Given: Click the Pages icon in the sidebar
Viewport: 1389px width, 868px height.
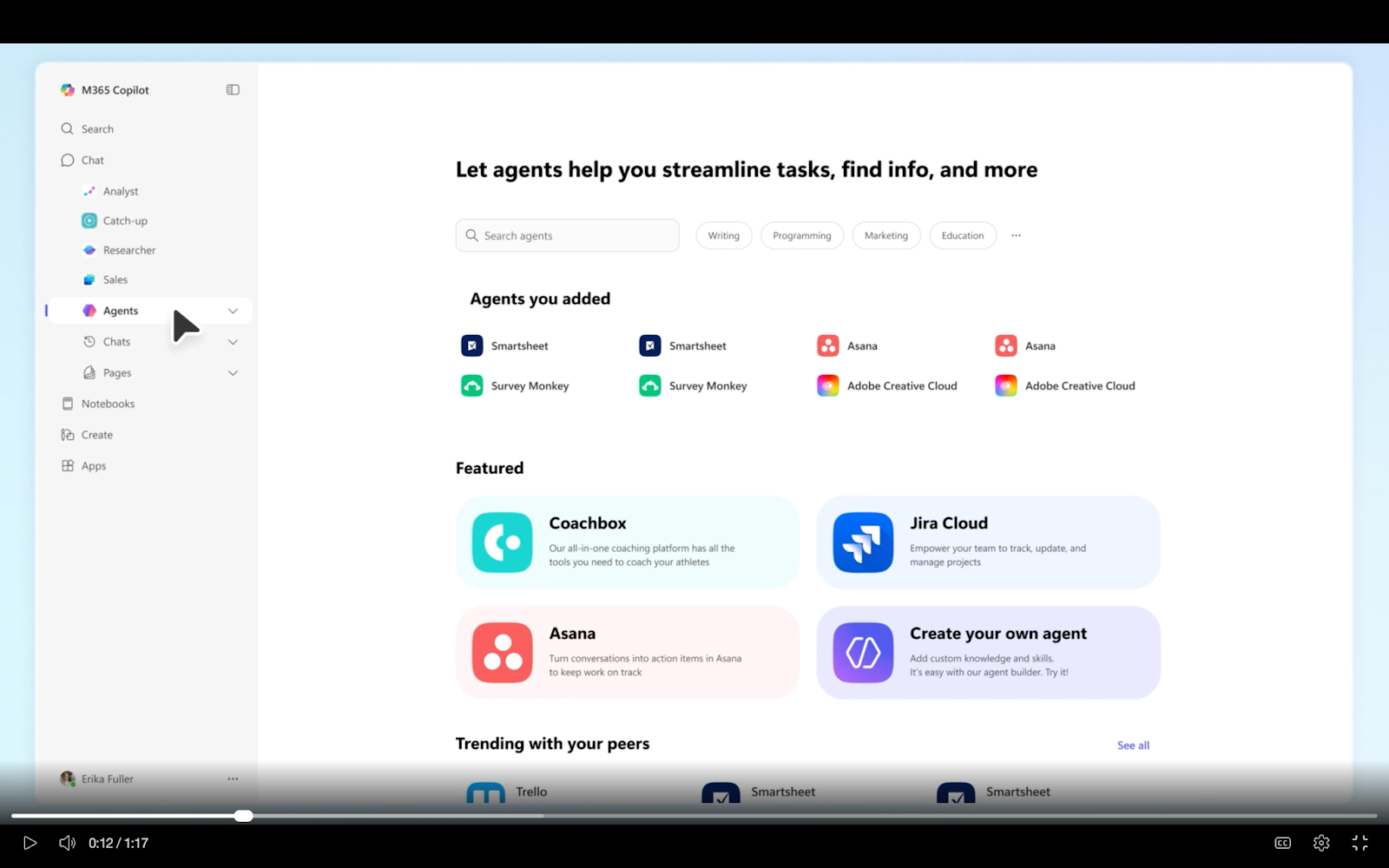Looking at the screenshot, I should click(89, 373).
